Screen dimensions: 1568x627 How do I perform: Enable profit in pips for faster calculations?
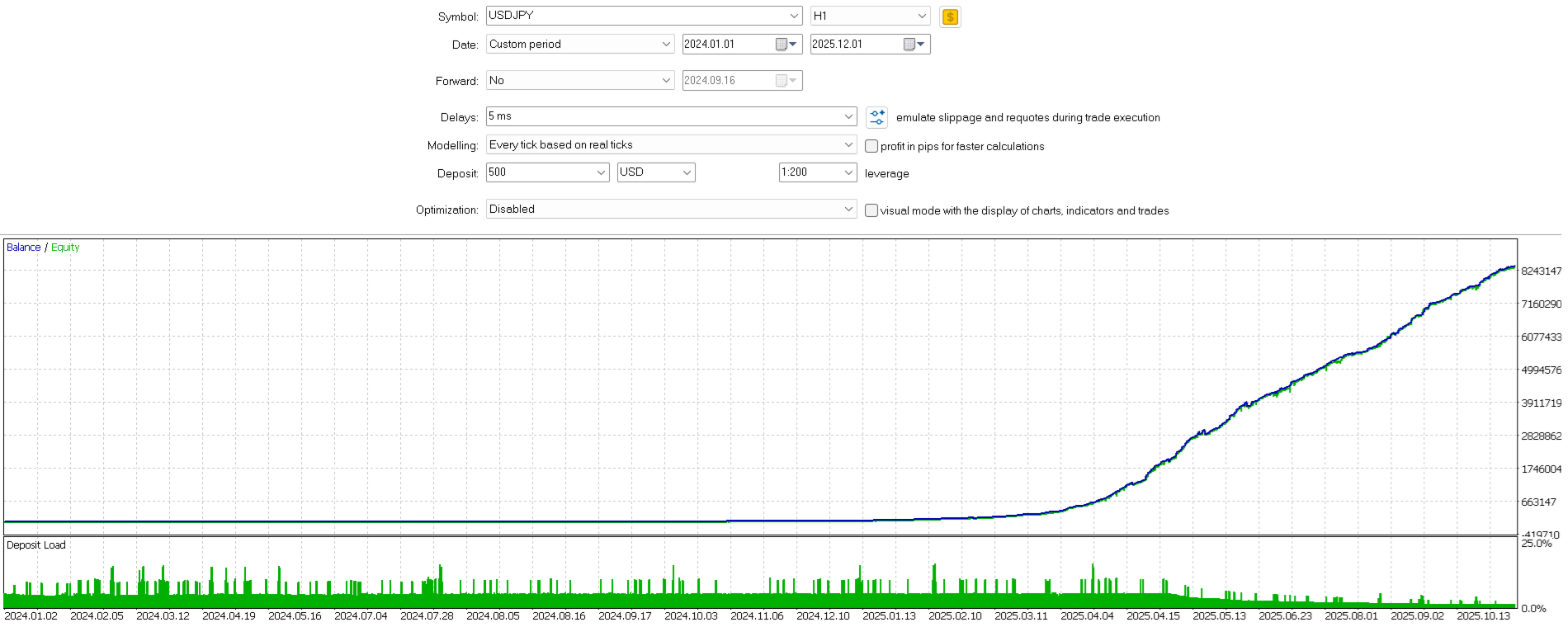point(871,146)
